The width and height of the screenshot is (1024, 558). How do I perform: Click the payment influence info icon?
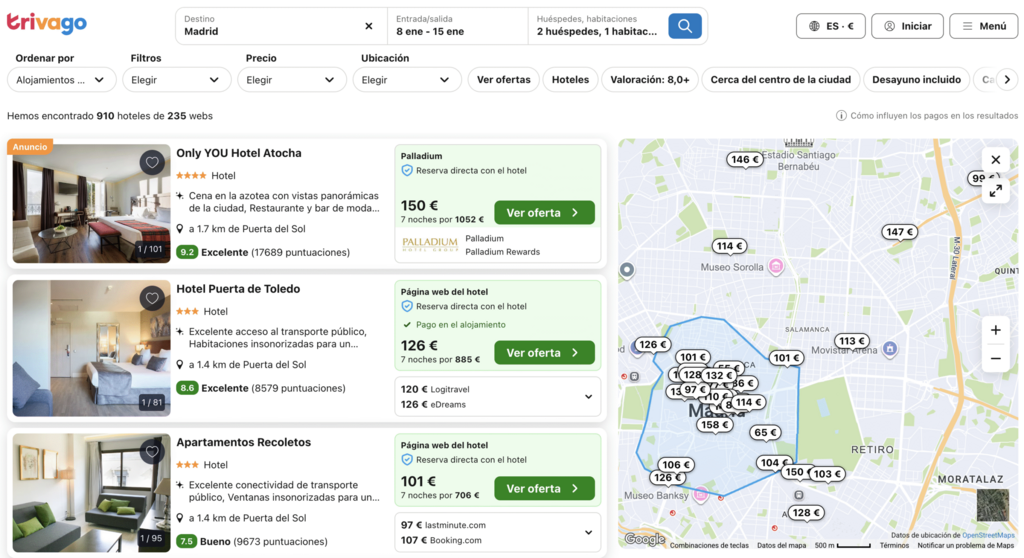(x=841, y=116)
